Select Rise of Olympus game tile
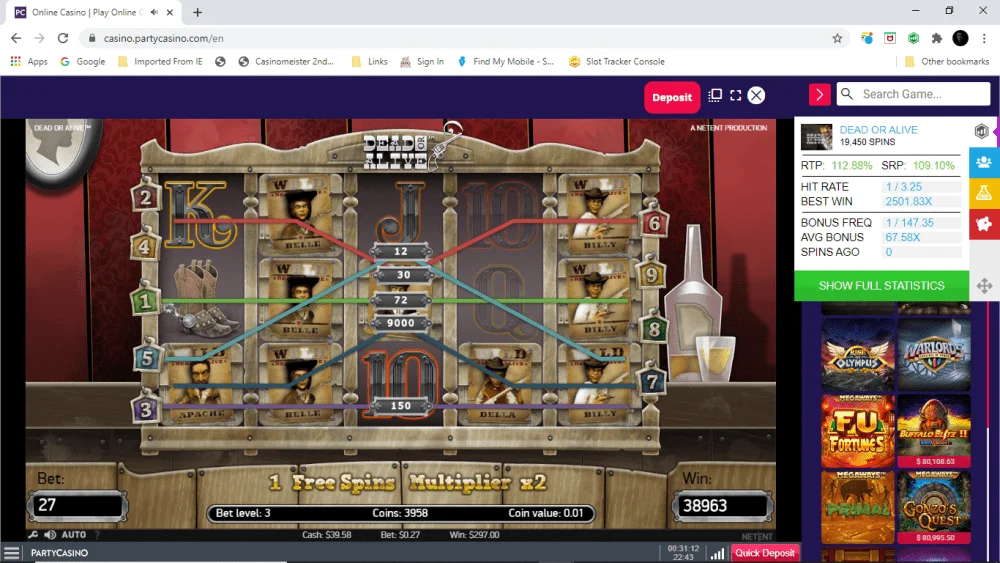Viewport: 1000px width, 563px height. pos(857,355)
